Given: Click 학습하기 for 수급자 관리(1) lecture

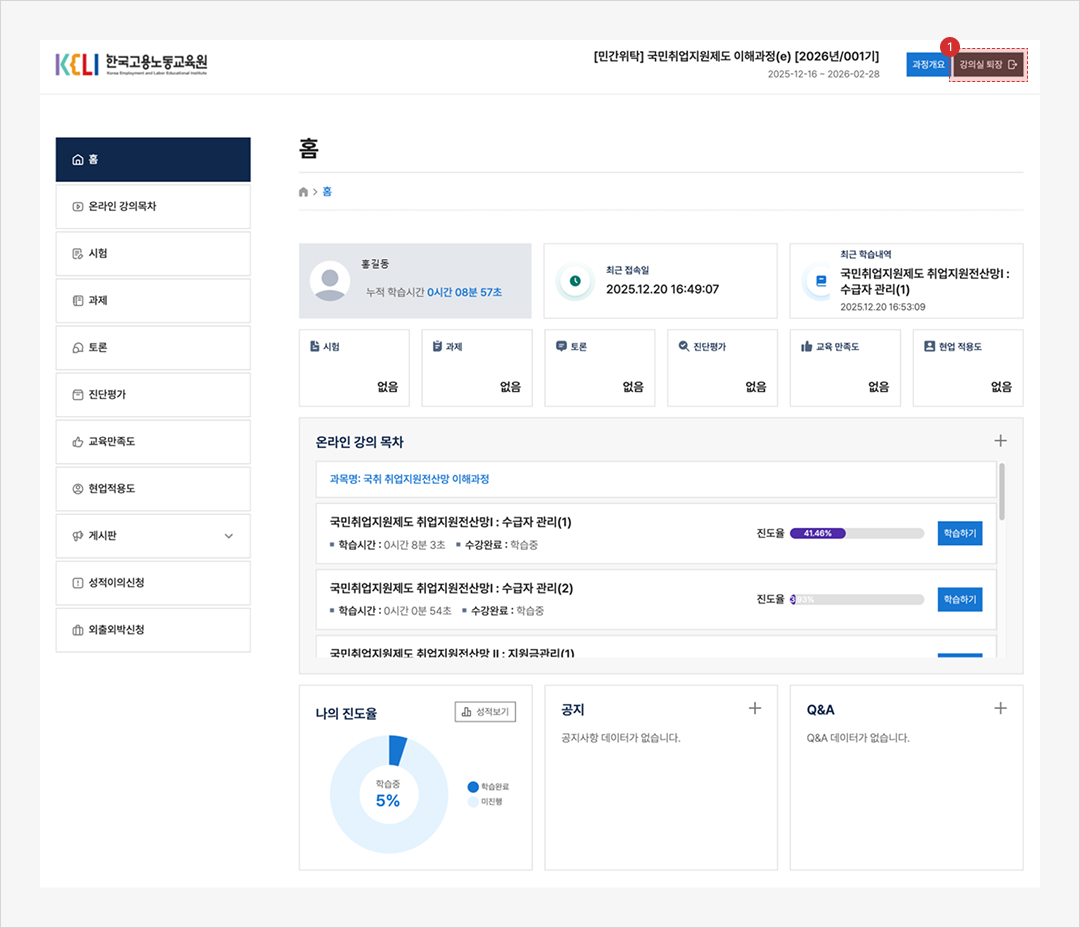Looking at the screenshot, I should tap(959, 533).
